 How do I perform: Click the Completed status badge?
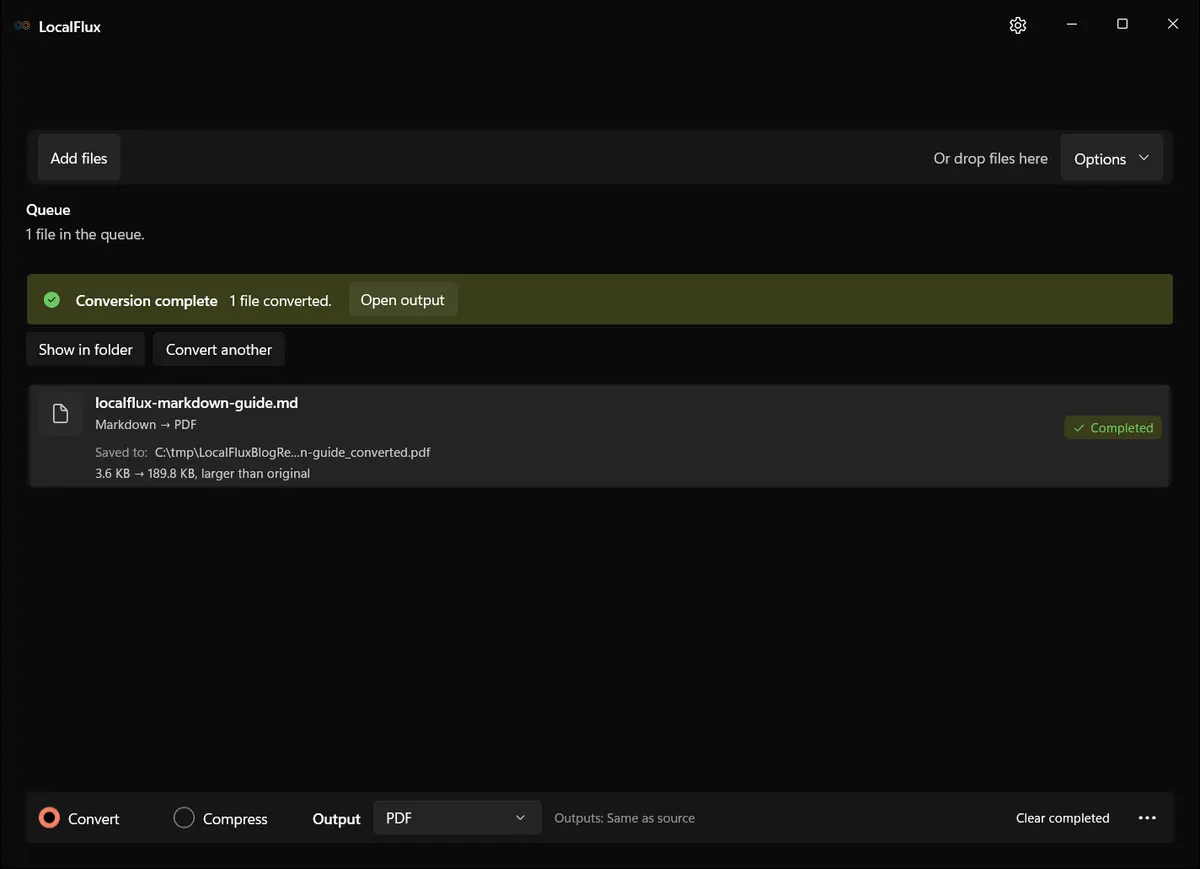(1113, 428)
